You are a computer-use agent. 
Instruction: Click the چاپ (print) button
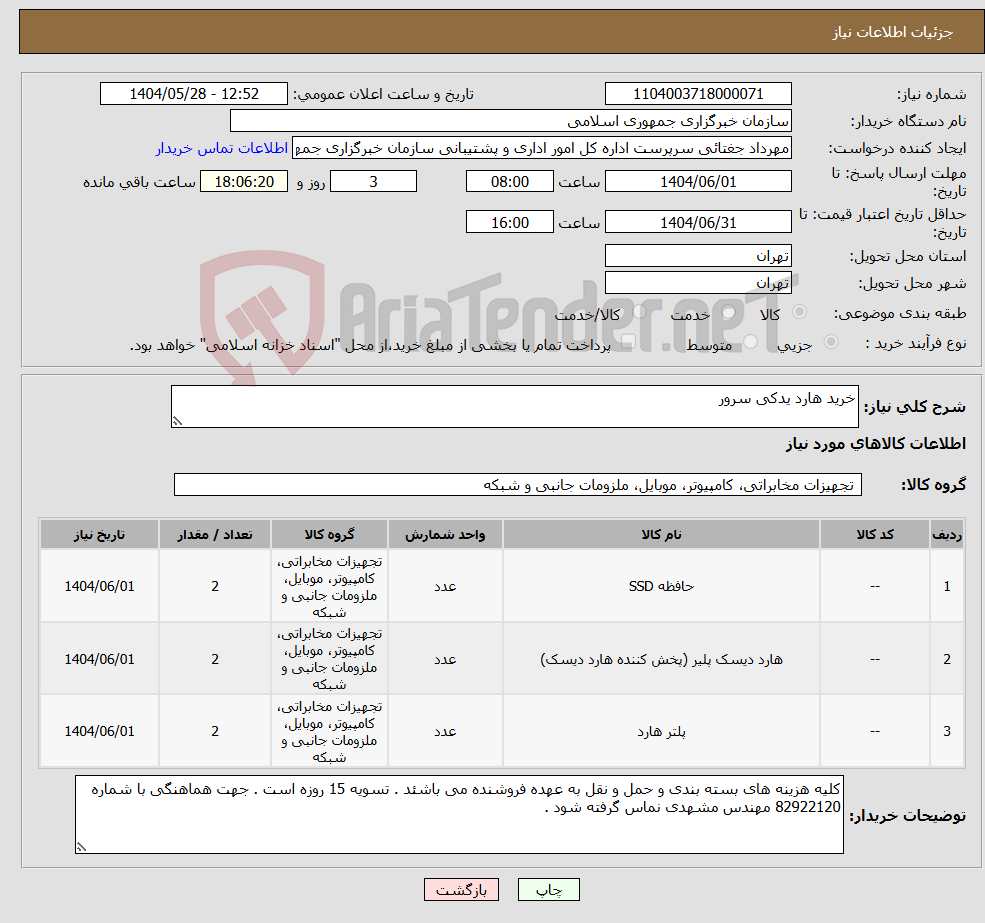click(x=546, y=889)
